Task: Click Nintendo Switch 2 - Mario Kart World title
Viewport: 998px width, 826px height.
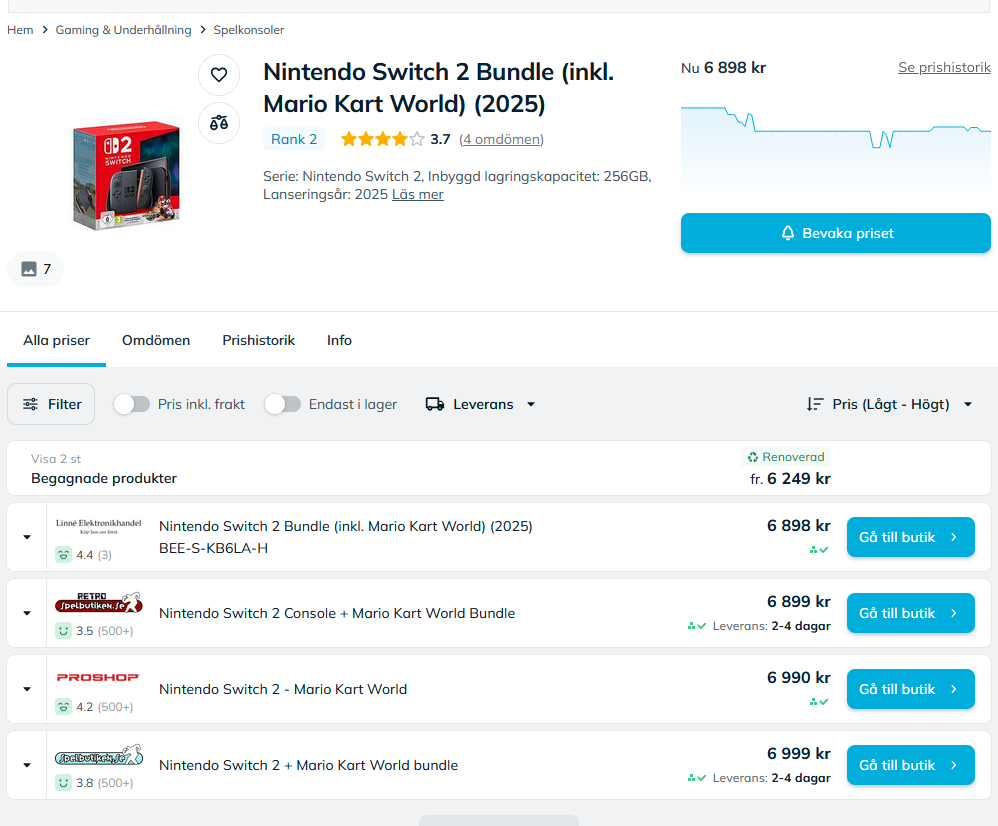Action: coord(283,689)
